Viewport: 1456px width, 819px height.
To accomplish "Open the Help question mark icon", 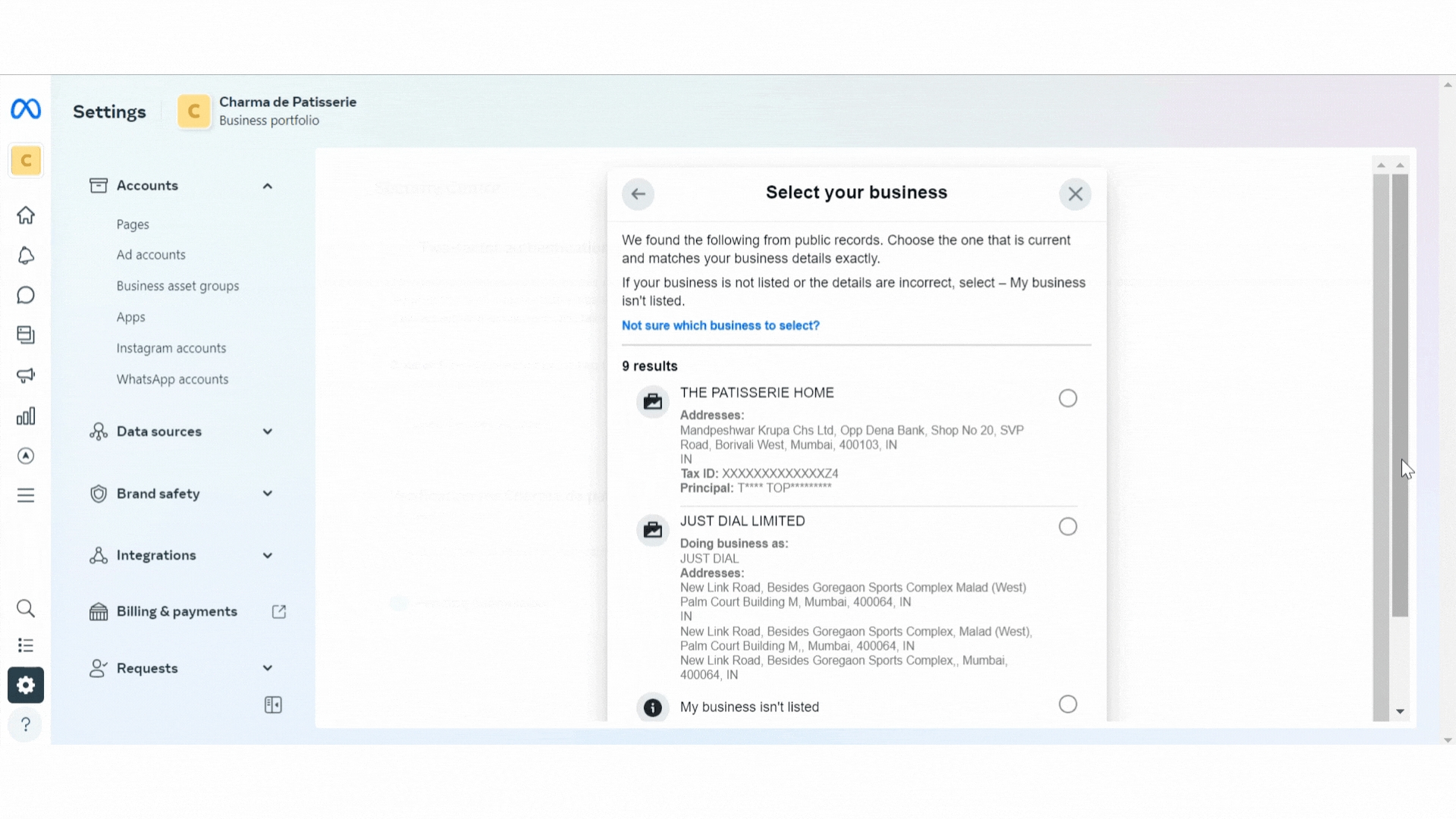I will pos(26,725).
